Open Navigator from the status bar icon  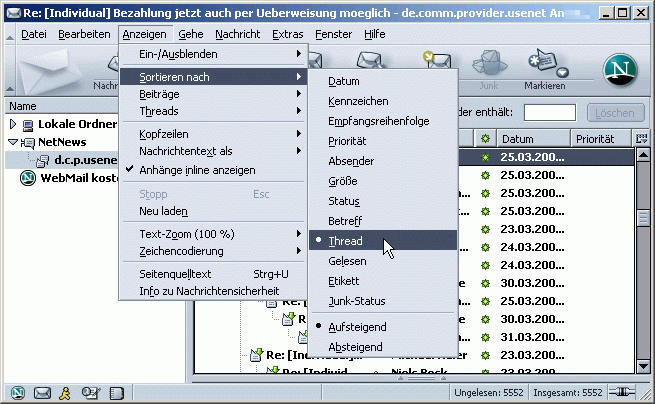(x=17, y=392)
